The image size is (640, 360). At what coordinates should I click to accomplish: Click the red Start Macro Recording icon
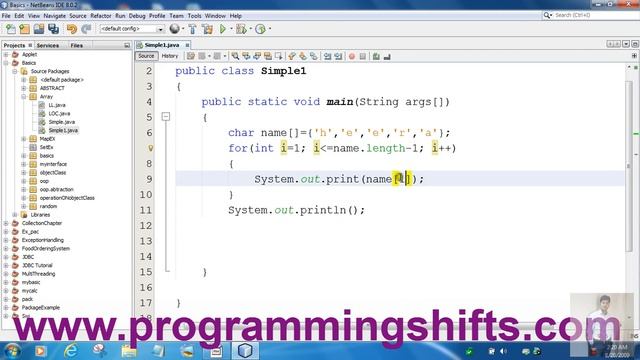(352, 56)
